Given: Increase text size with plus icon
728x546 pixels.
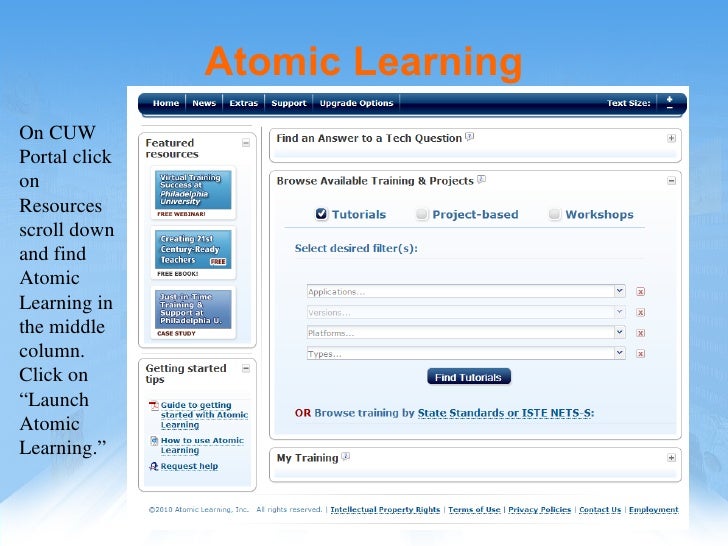Looking at the screenshot, I should 670,99.
